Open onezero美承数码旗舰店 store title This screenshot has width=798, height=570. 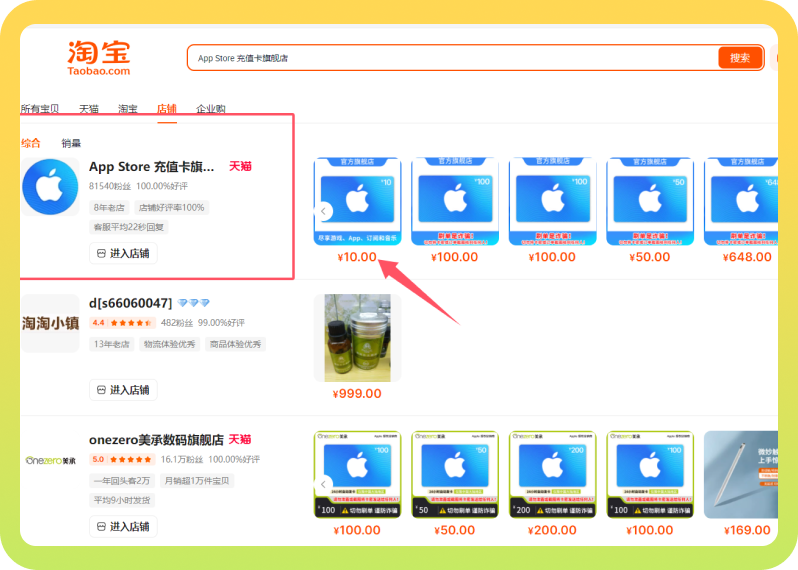156,439
